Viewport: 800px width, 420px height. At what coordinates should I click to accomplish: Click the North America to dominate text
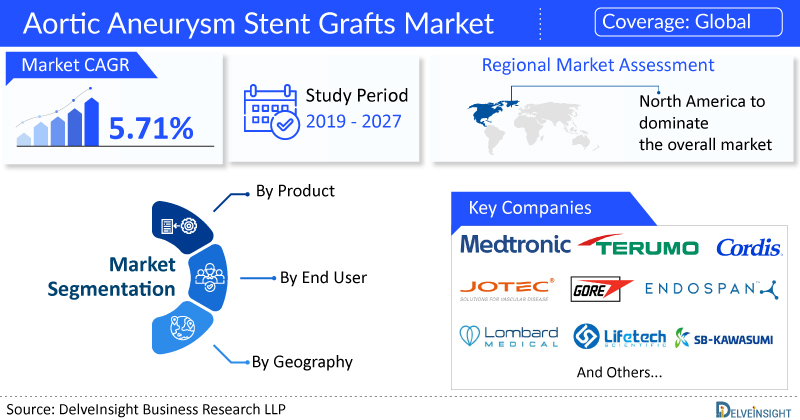tap(705, 123)
